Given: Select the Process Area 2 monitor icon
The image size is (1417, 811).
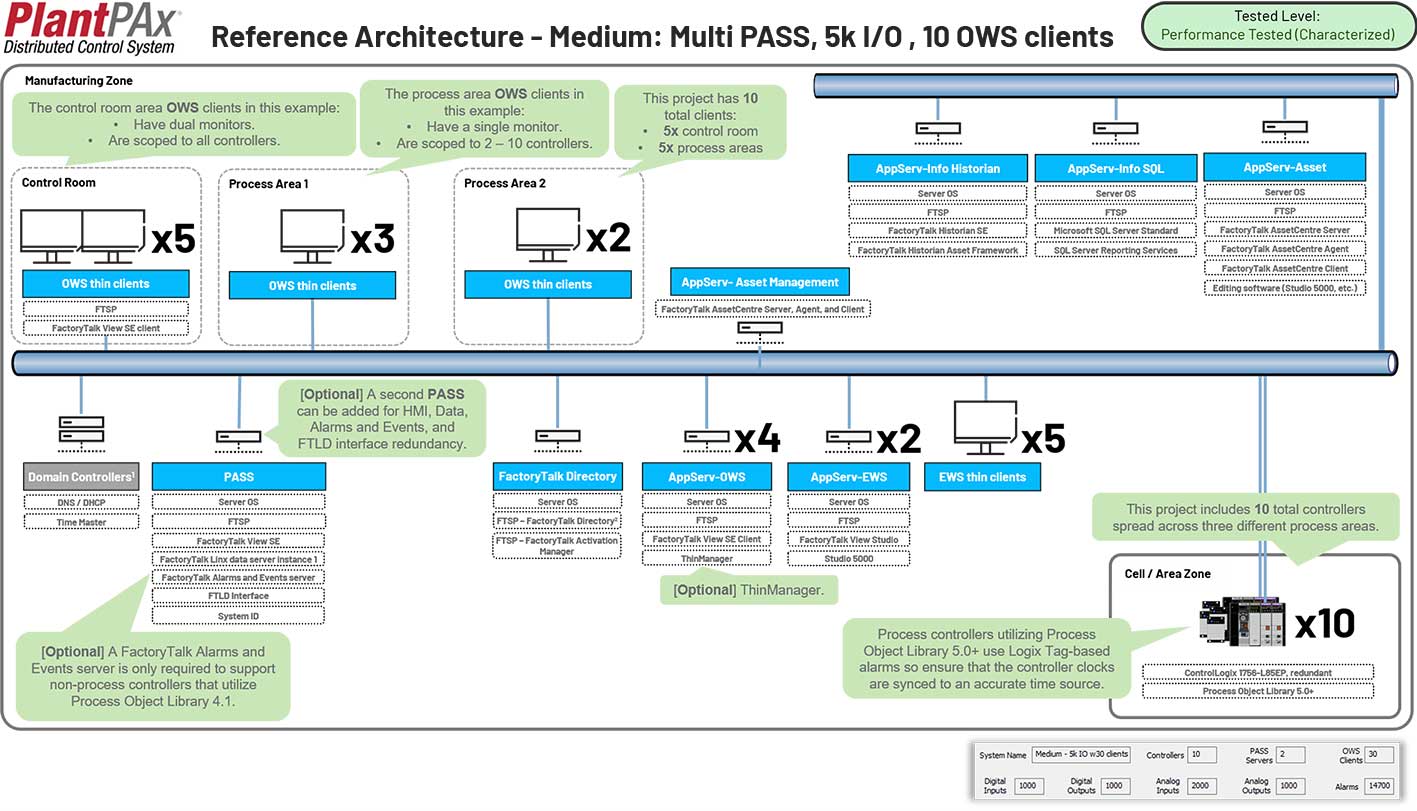Looking at the screenshot, I should coord(548,236).
